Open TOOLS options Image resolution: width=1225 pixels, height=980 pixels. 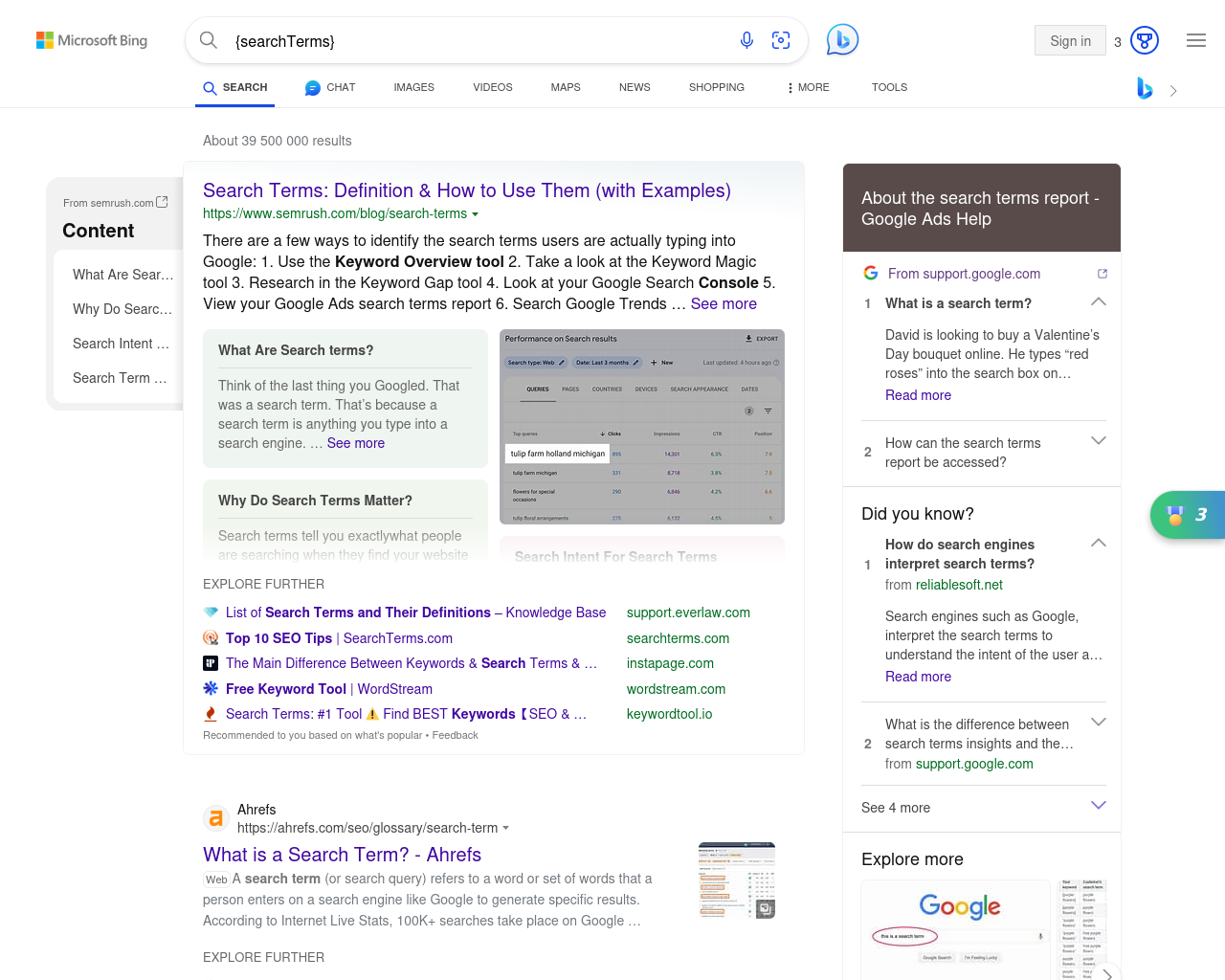pos(889,87)
